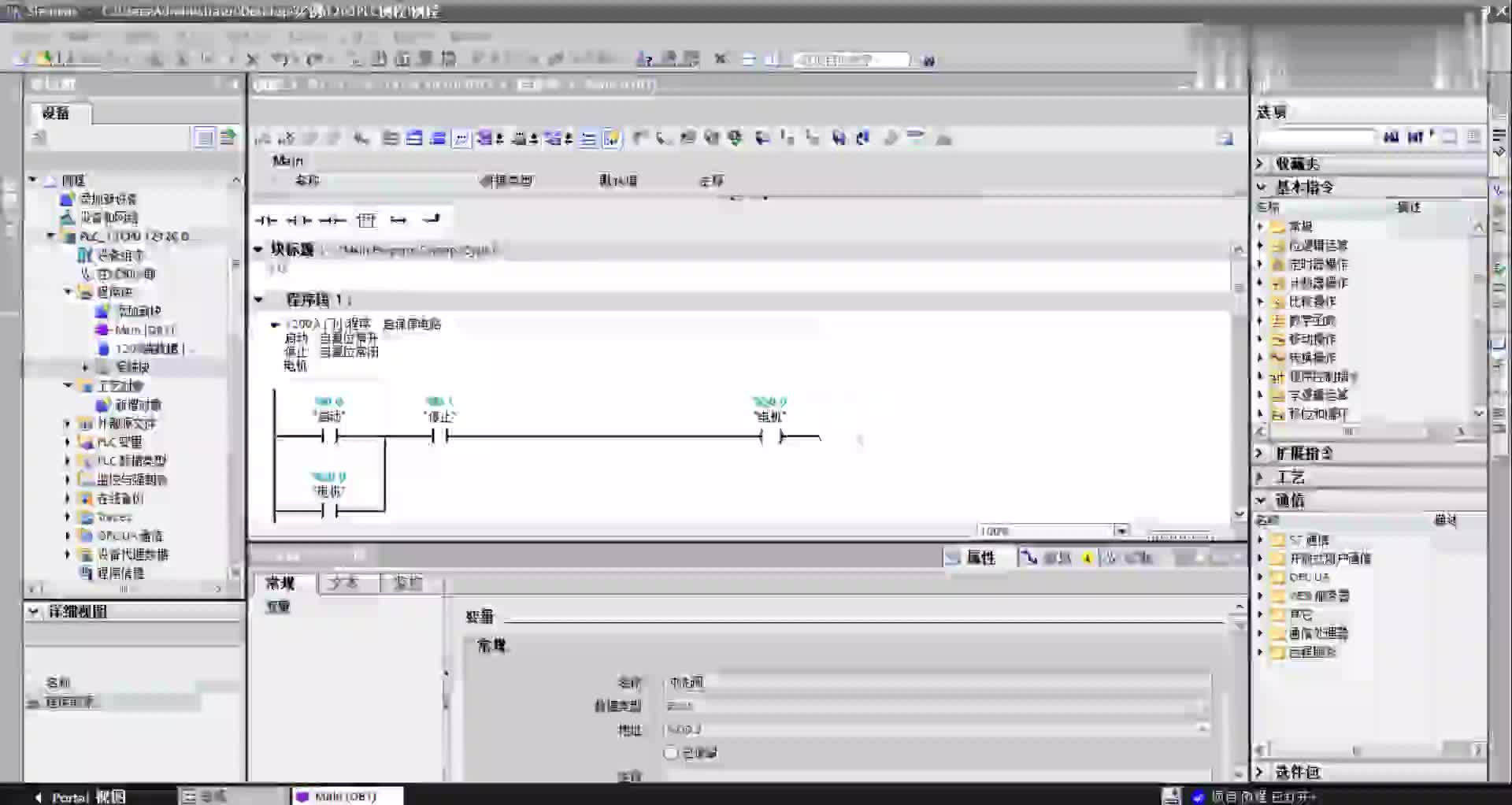The image size is (1512, 805).
Task: Click the green-arrow download icon in editor toolbar
Action: click(x=735, y=139)
